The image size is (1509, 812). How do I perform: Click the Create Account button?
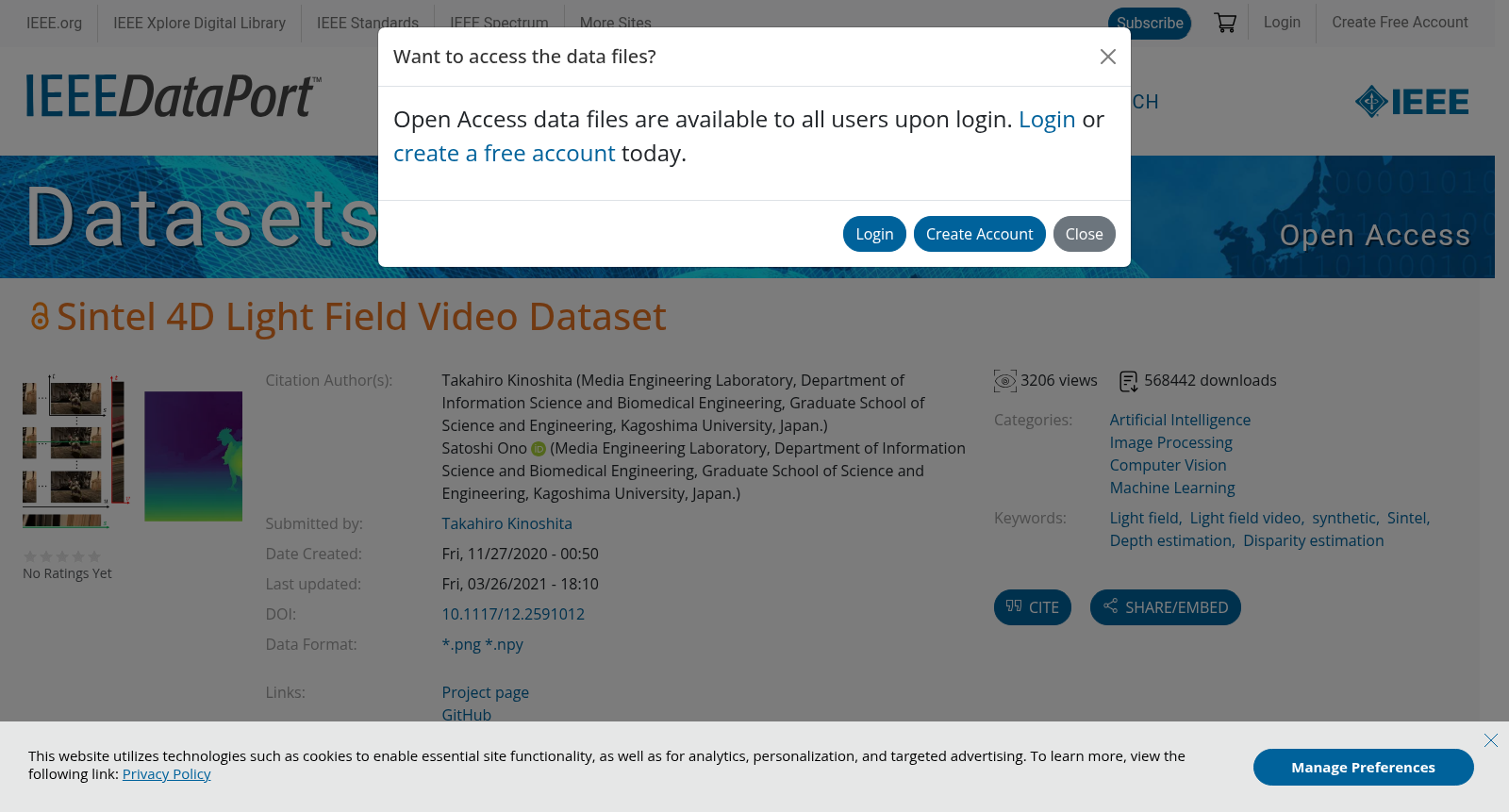979,234
